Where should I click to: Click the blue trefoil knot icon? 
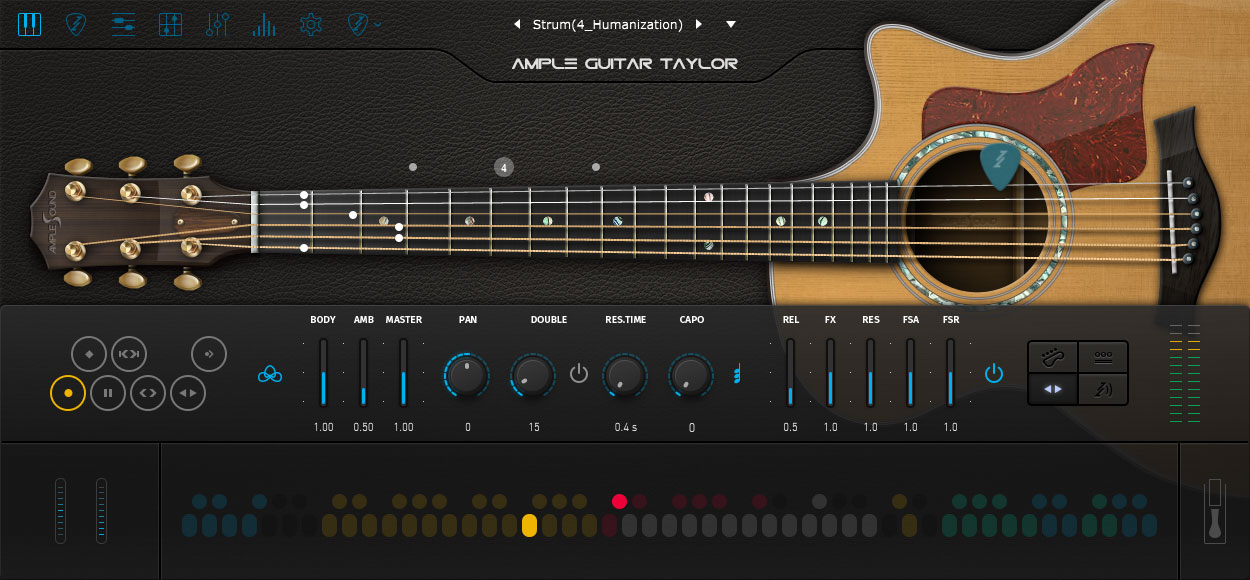point(270,374)
